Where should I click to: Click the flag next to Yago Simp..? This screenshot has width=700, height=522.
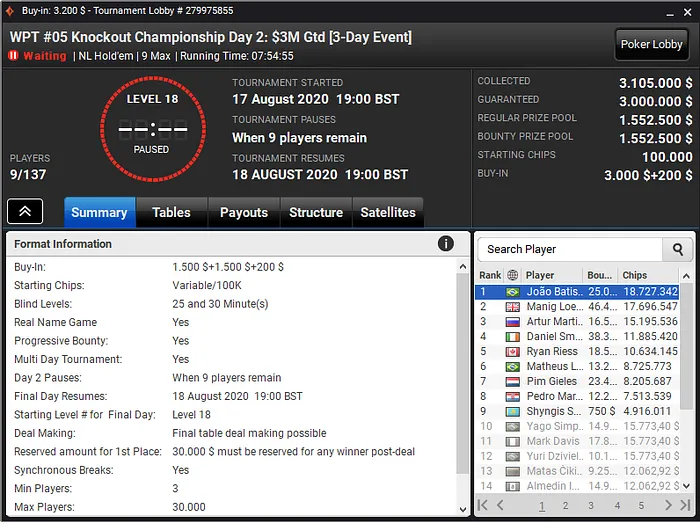(x=512, y=427)
